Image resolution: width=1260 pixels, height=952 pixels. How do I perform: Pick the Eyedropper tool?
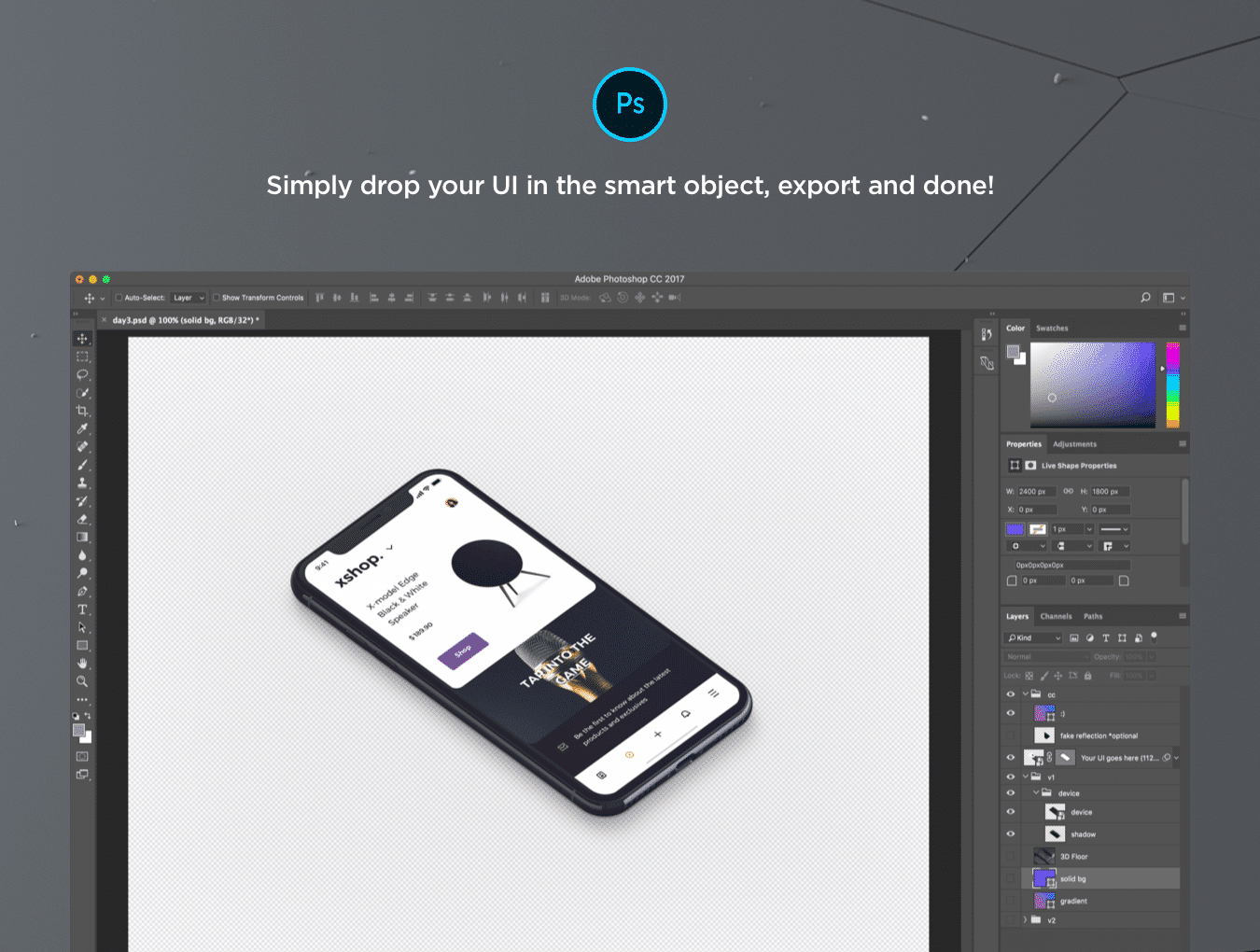pyautogui.click(x=82, y=428)
